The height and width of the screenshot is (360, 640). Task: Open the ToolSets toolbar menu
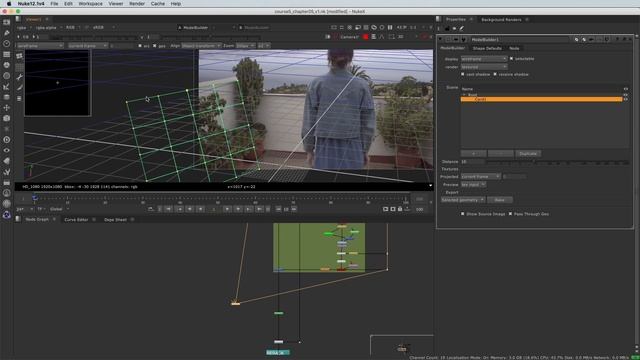7,171
